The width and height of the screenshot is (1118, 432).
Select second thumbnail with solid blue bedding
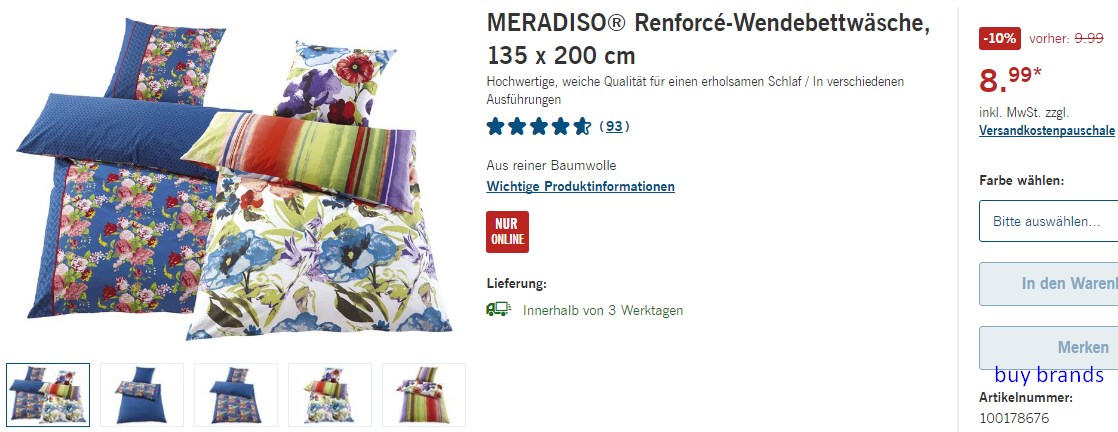[142, 394]
